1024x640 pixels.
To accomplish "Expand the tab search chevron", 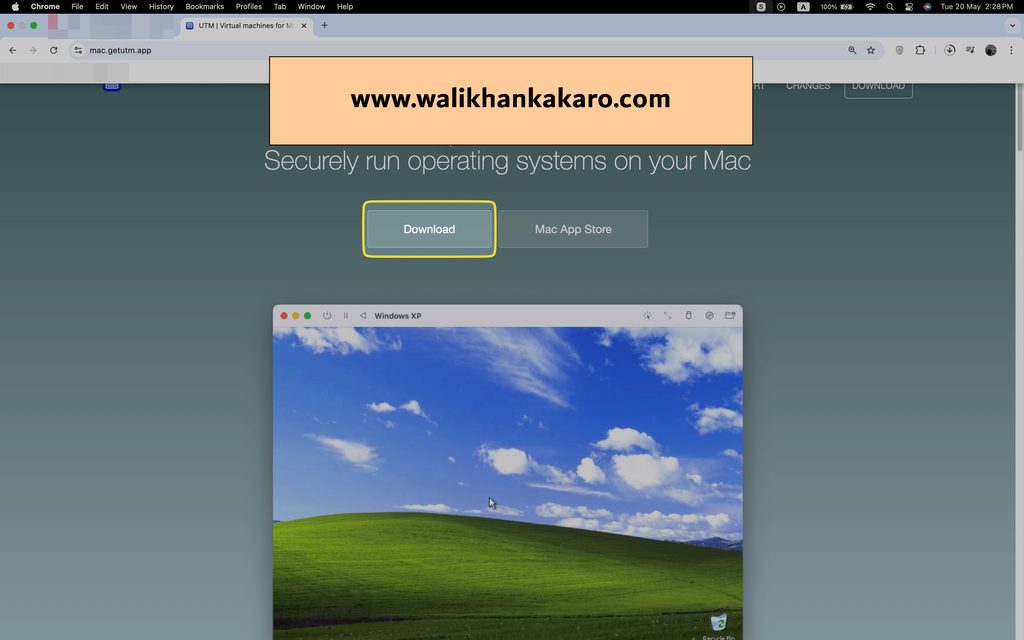I will [1012, 25].
